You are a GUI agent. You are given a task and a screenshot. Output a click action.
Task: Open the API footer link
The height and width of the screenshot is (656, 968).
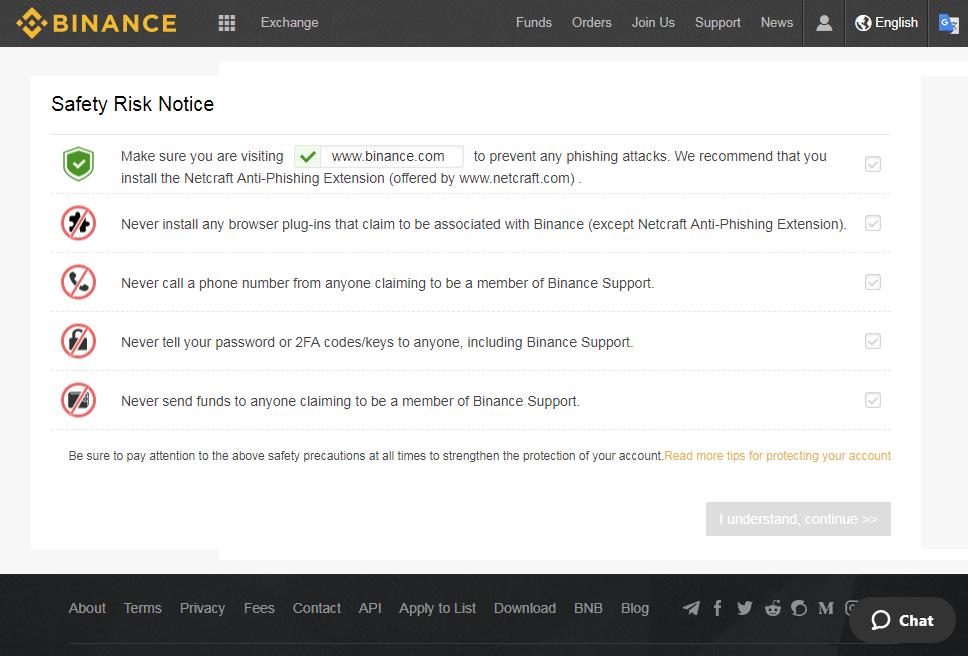click(370, 608)
